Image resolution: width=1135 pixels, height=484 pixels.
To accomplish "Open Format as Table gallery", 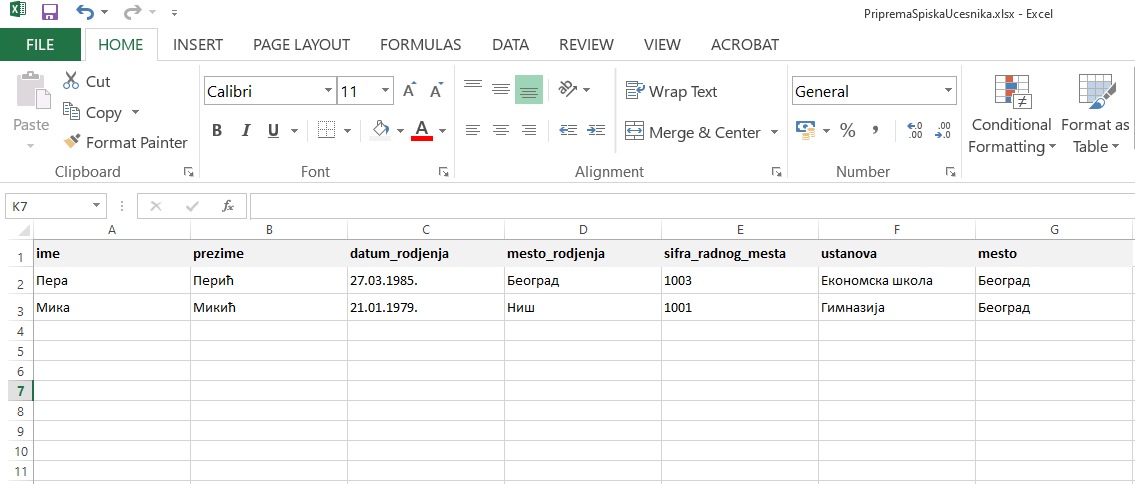I will [x=1095, y=114].
